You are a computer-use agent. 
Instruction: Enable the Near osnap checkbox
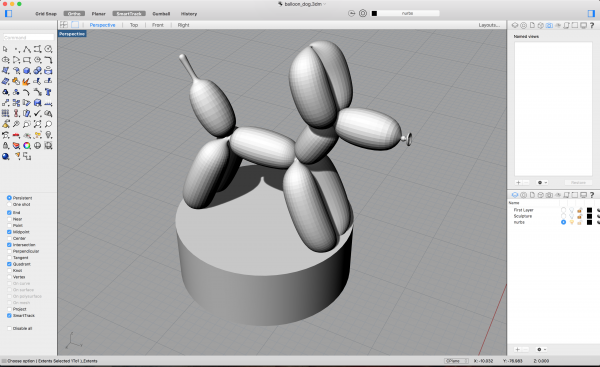tap(9, 219)
